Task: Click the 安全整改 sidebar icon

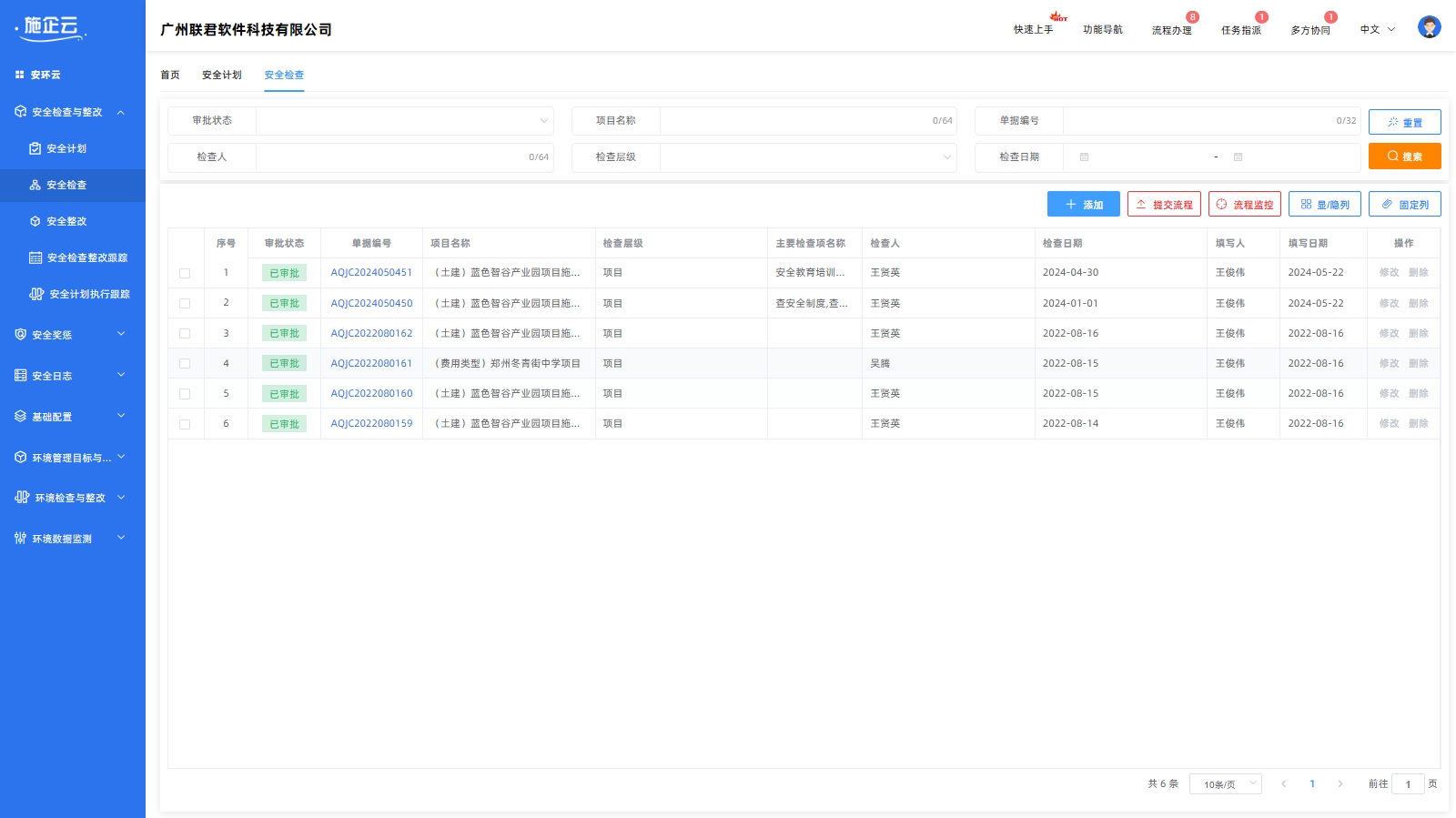Action: pyautogui.click(x=35, y=221)
